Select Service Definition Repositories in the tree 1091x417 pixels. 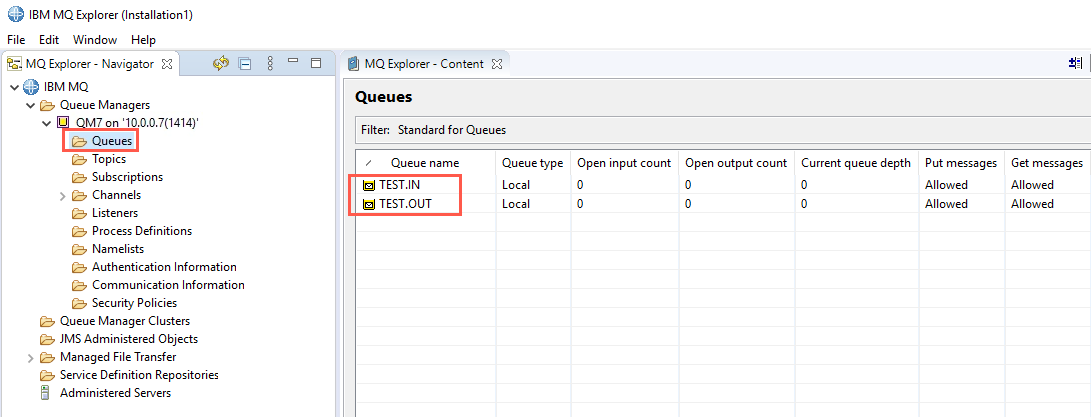coord(139,375)
